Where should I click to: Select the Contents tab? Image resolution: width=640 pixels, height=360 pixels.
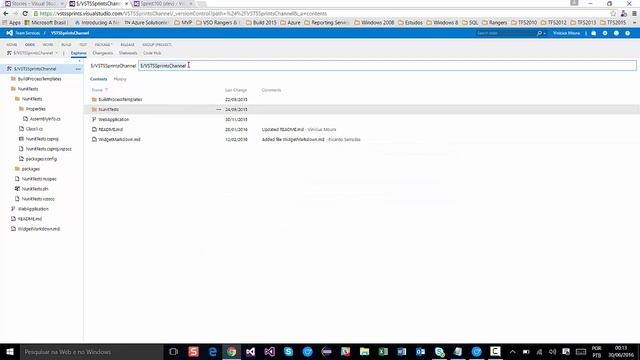point(98,79)
